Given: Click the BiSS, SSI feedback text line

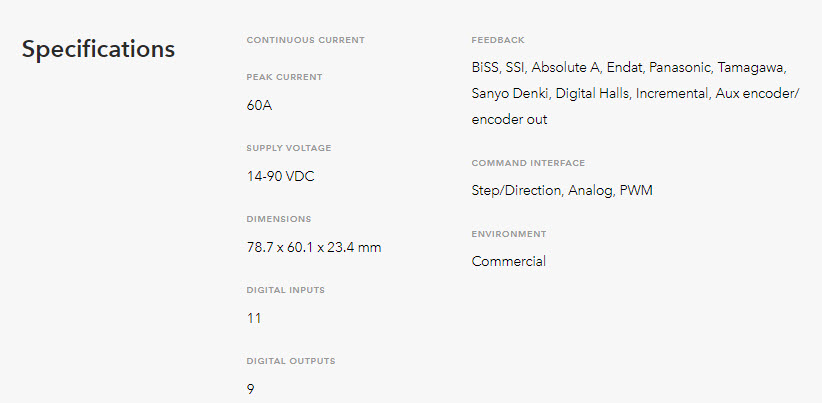Looking at the screenshot, I should (629, 68).
